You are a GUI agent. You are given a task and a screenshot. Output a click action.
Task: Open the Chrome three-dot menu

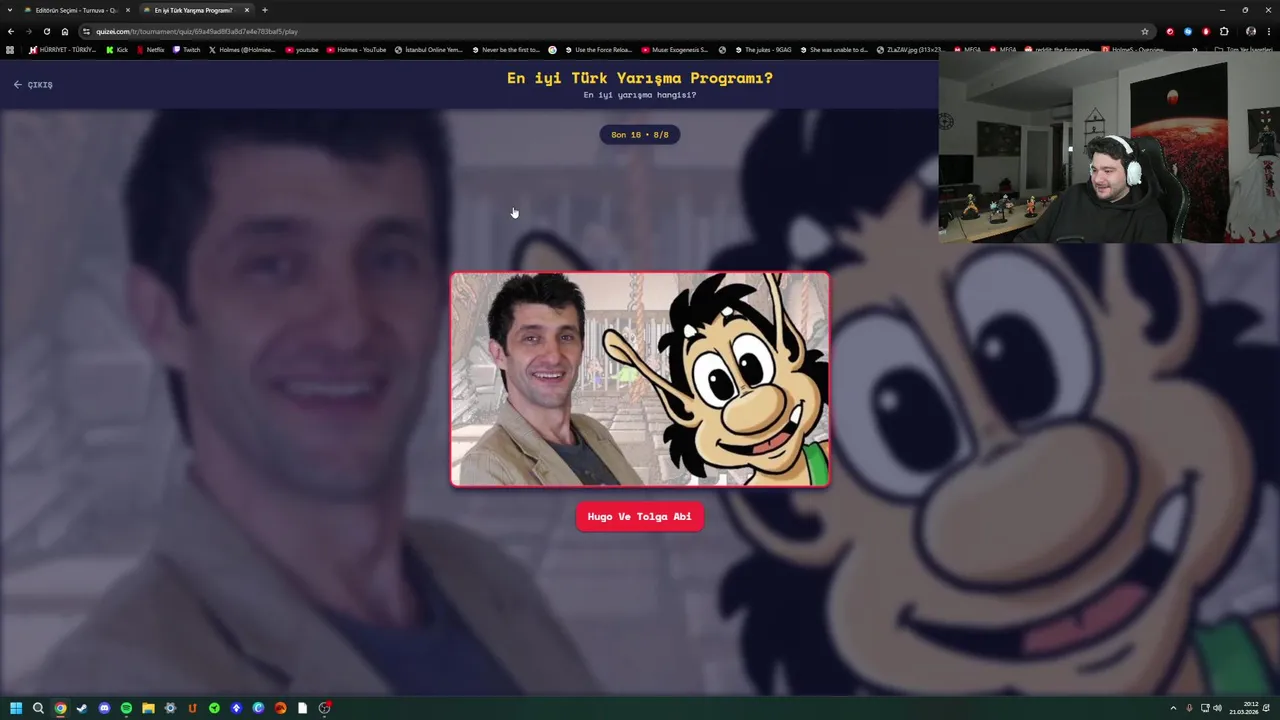pos(1269,31)
